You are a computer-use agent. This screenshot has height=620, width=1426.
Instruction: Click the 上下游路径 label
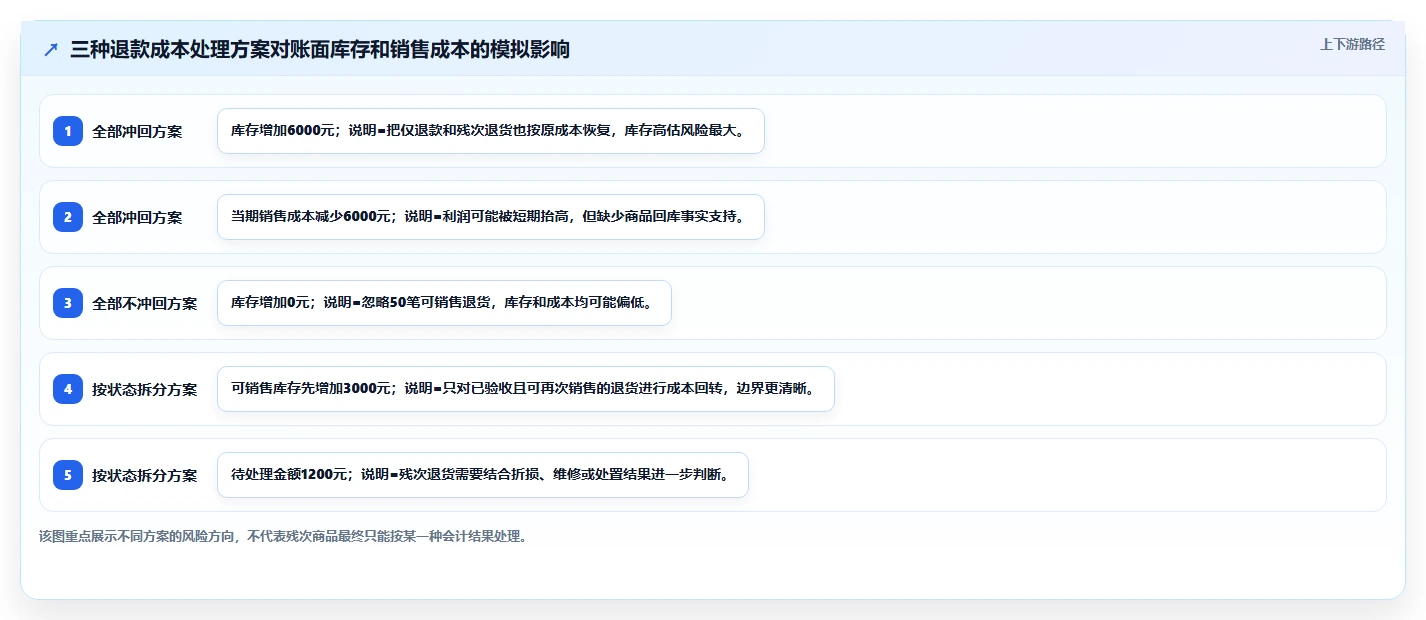[x=1352, y=44]
